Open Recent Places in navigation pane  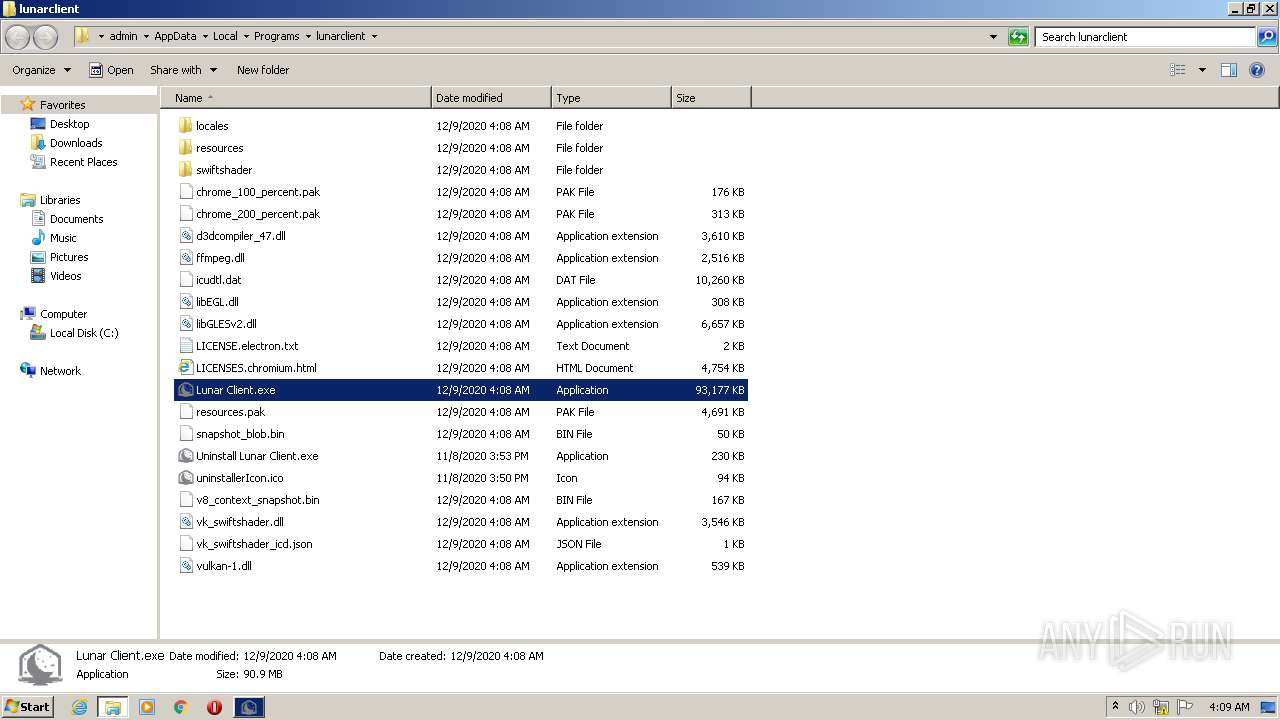[x=83, y=162]
